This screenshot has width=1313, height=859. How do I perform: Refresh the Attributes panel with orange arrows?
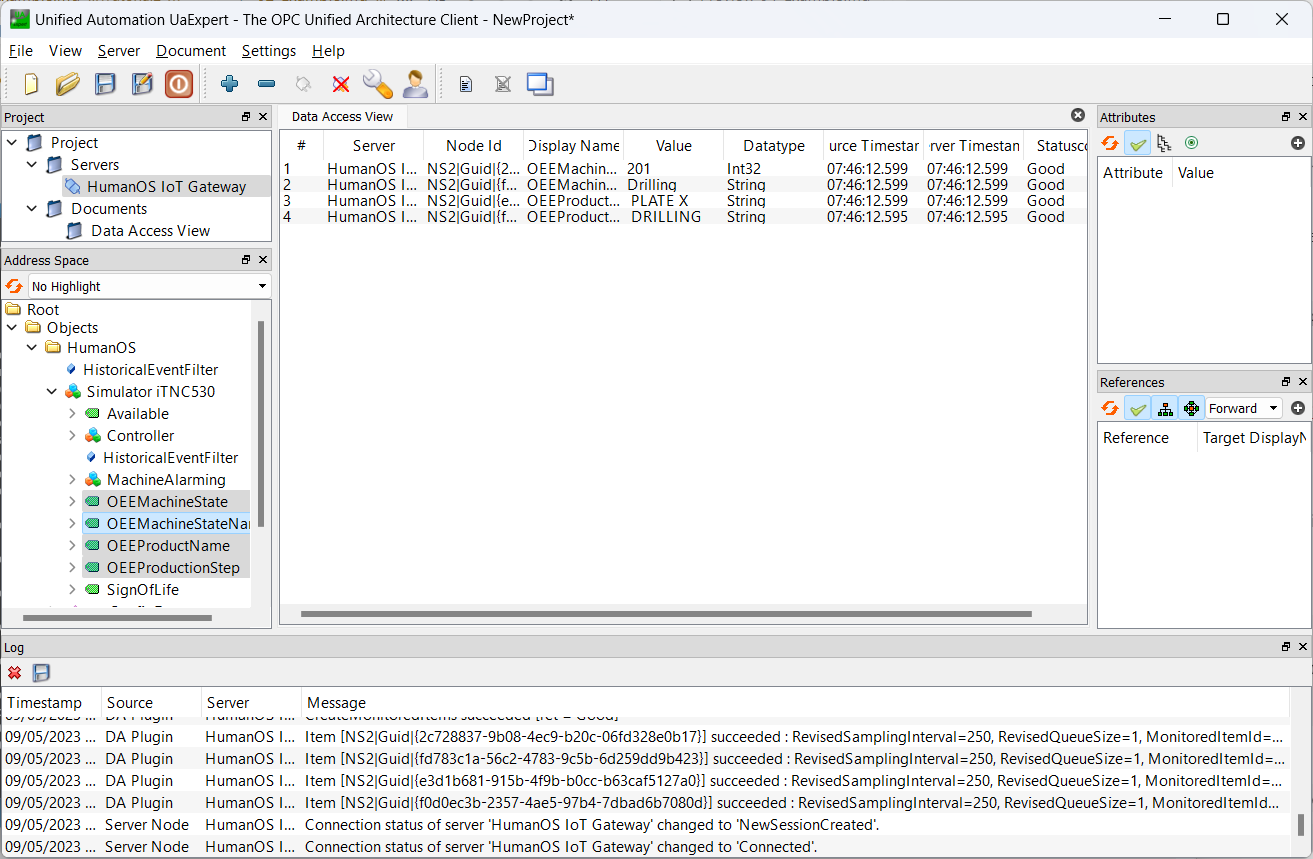tap(1110, 143)
